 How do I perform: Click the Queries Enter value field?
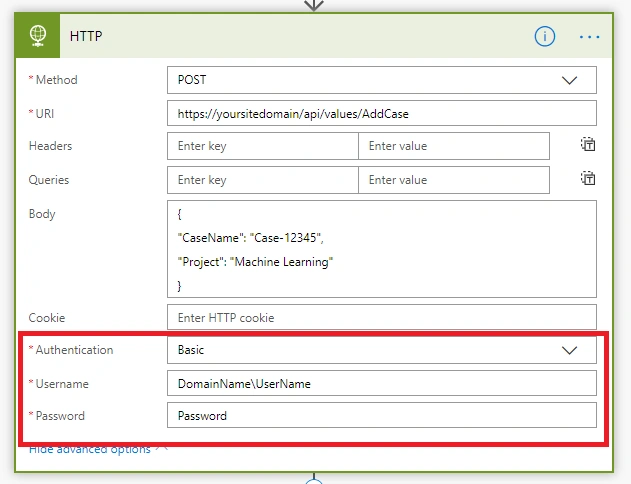point(454,180)
